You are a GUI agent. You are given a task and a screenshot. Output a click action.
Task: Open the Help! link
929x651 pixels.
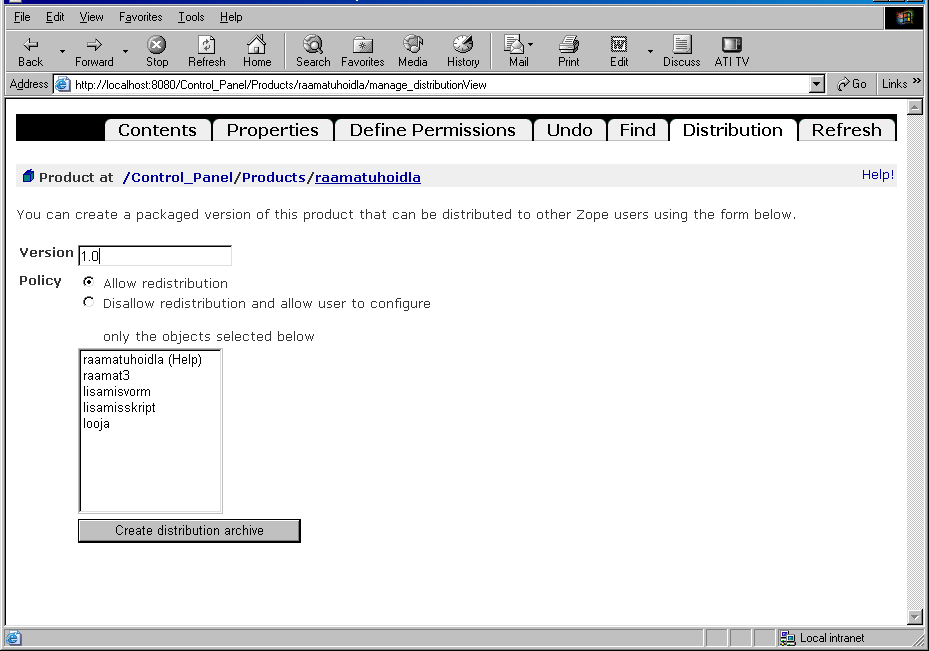pyautogui.click(x=877, y=175)
